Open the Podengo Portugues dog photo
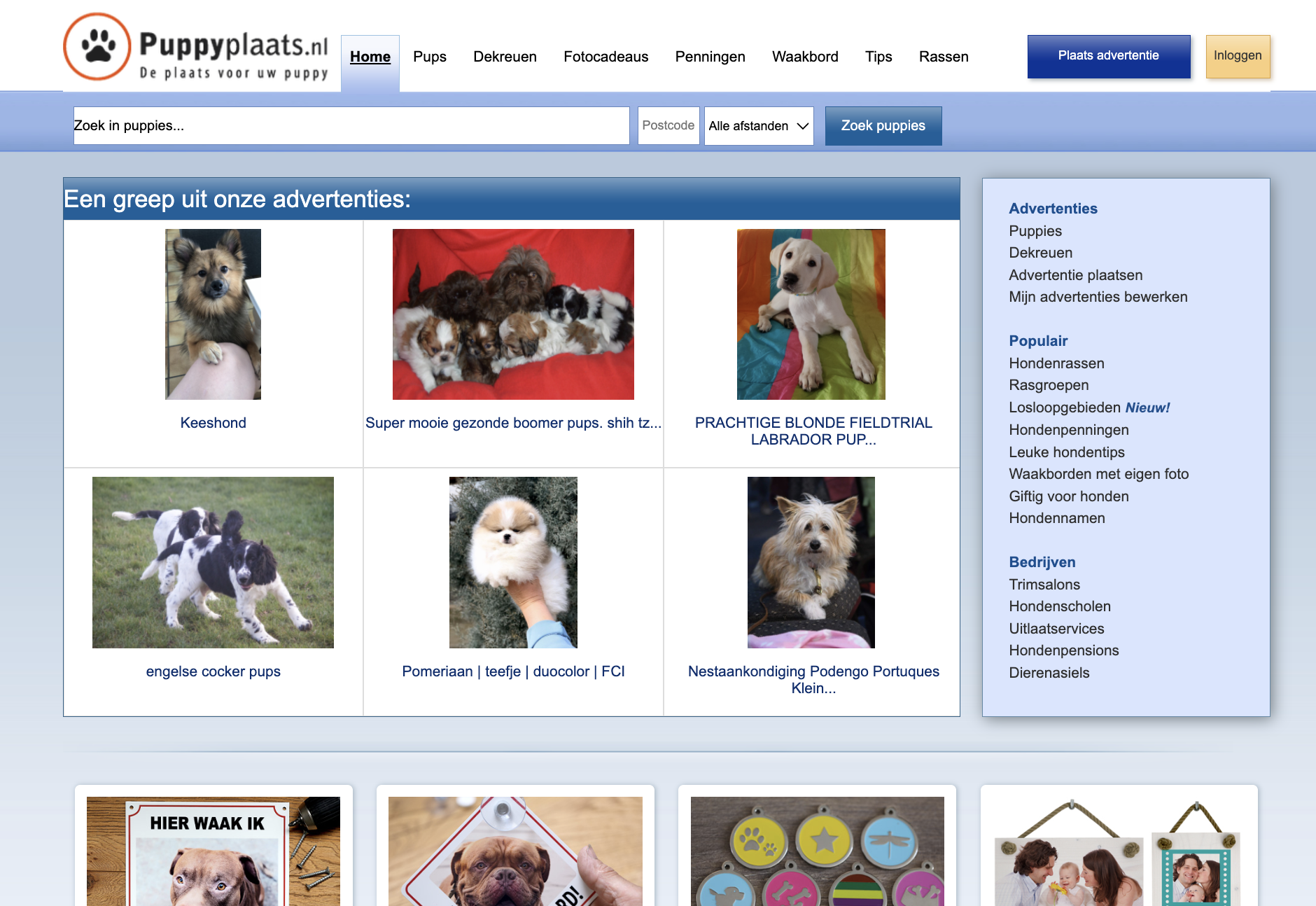 point(811,562)
